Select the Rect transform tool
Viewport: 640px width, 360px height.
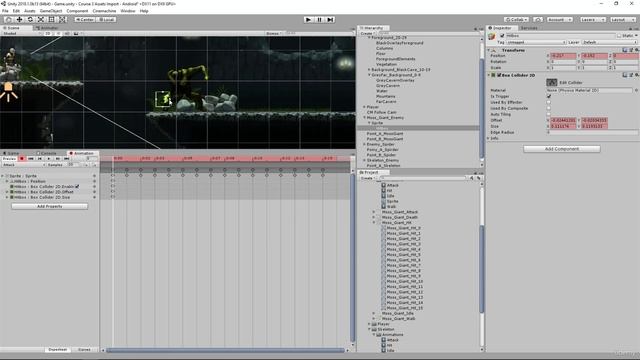click(52, 19)
